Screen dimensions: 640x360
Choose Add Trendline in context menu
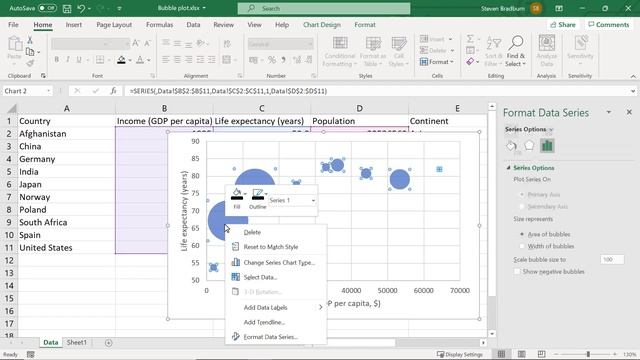pyautogui.click(x=276, y=322)
